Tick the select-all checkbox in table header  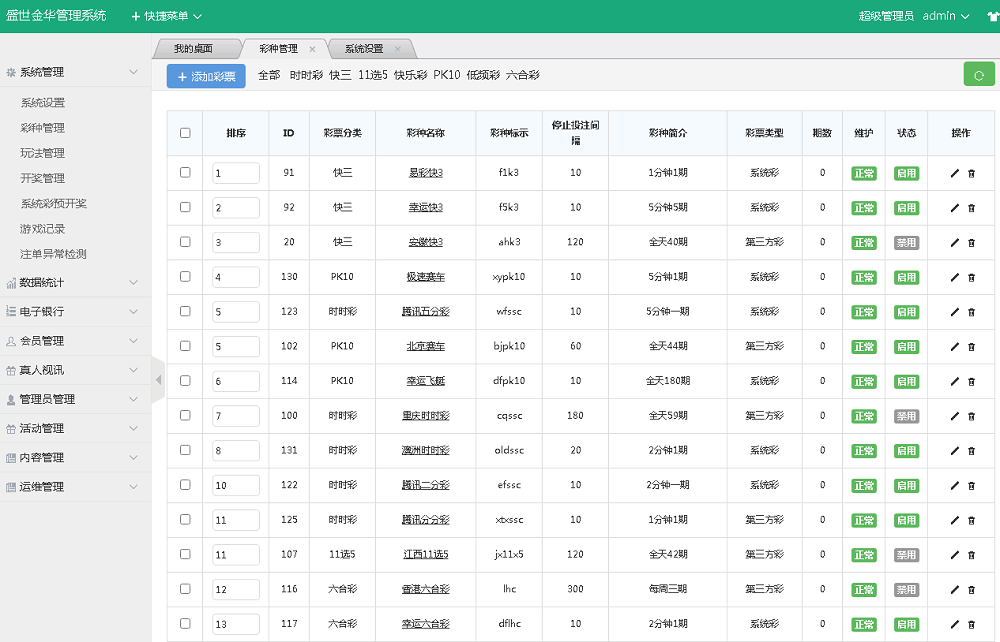point(185,133)
